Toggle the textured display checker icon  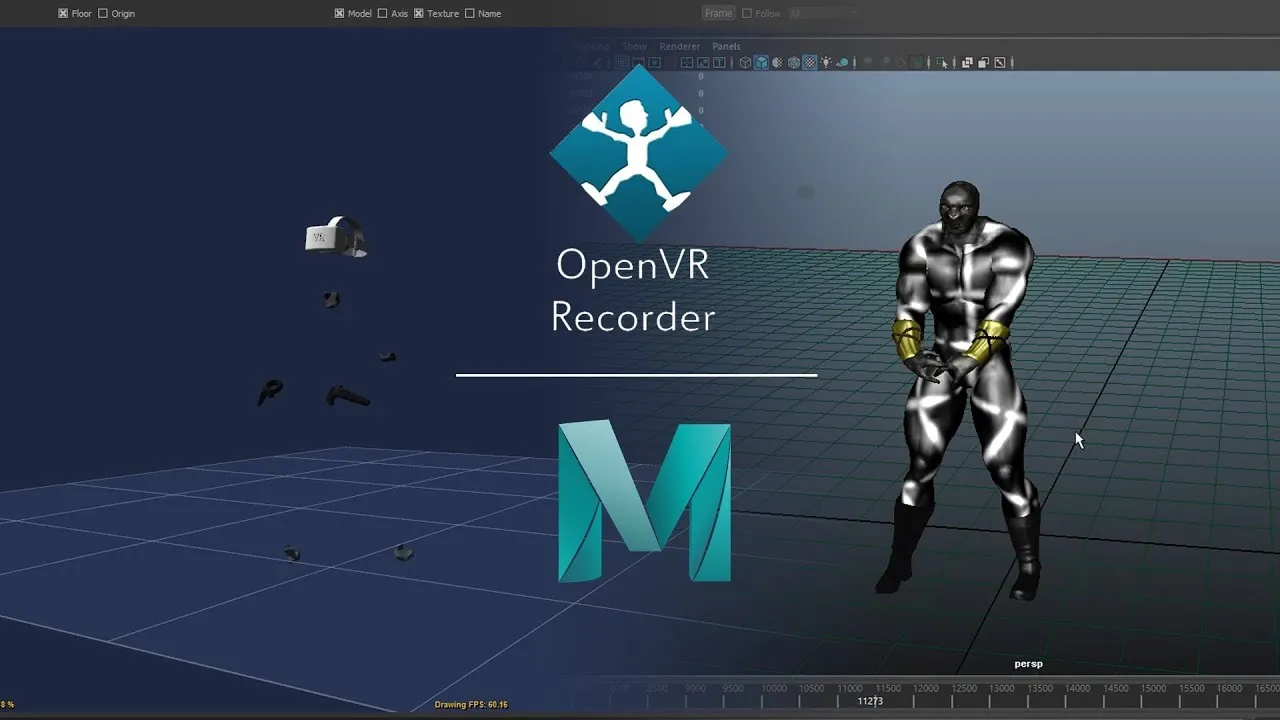(x=810, y=62)
